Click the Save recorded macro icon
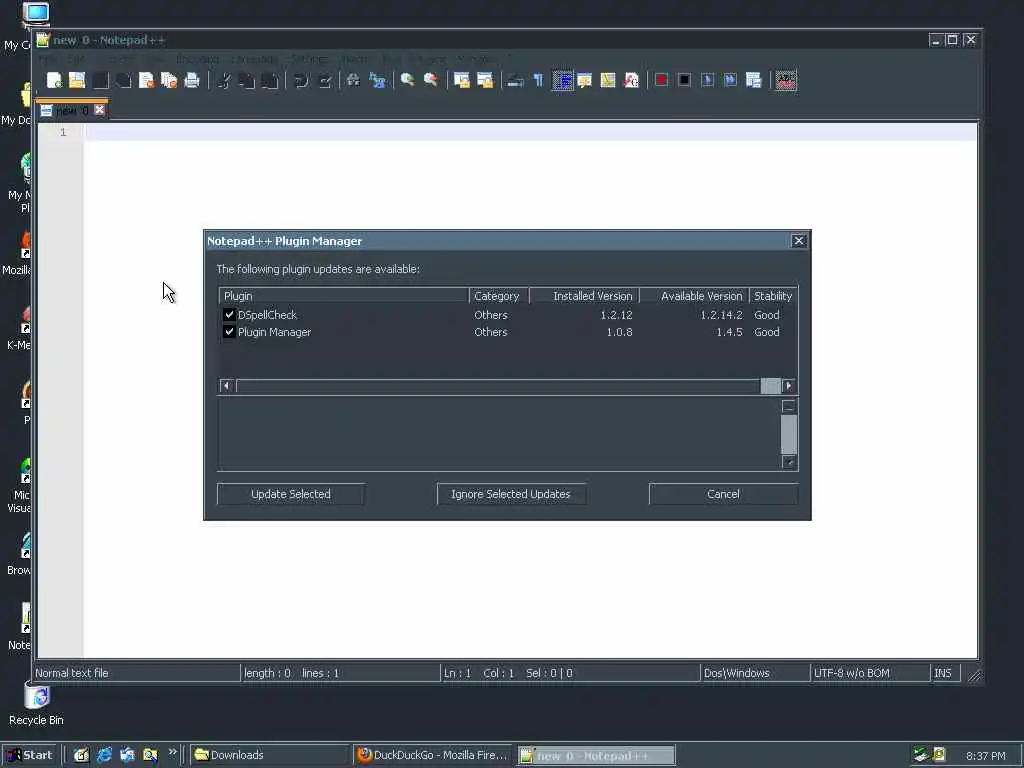1024x768 pixels. click(x=754, y=80)
